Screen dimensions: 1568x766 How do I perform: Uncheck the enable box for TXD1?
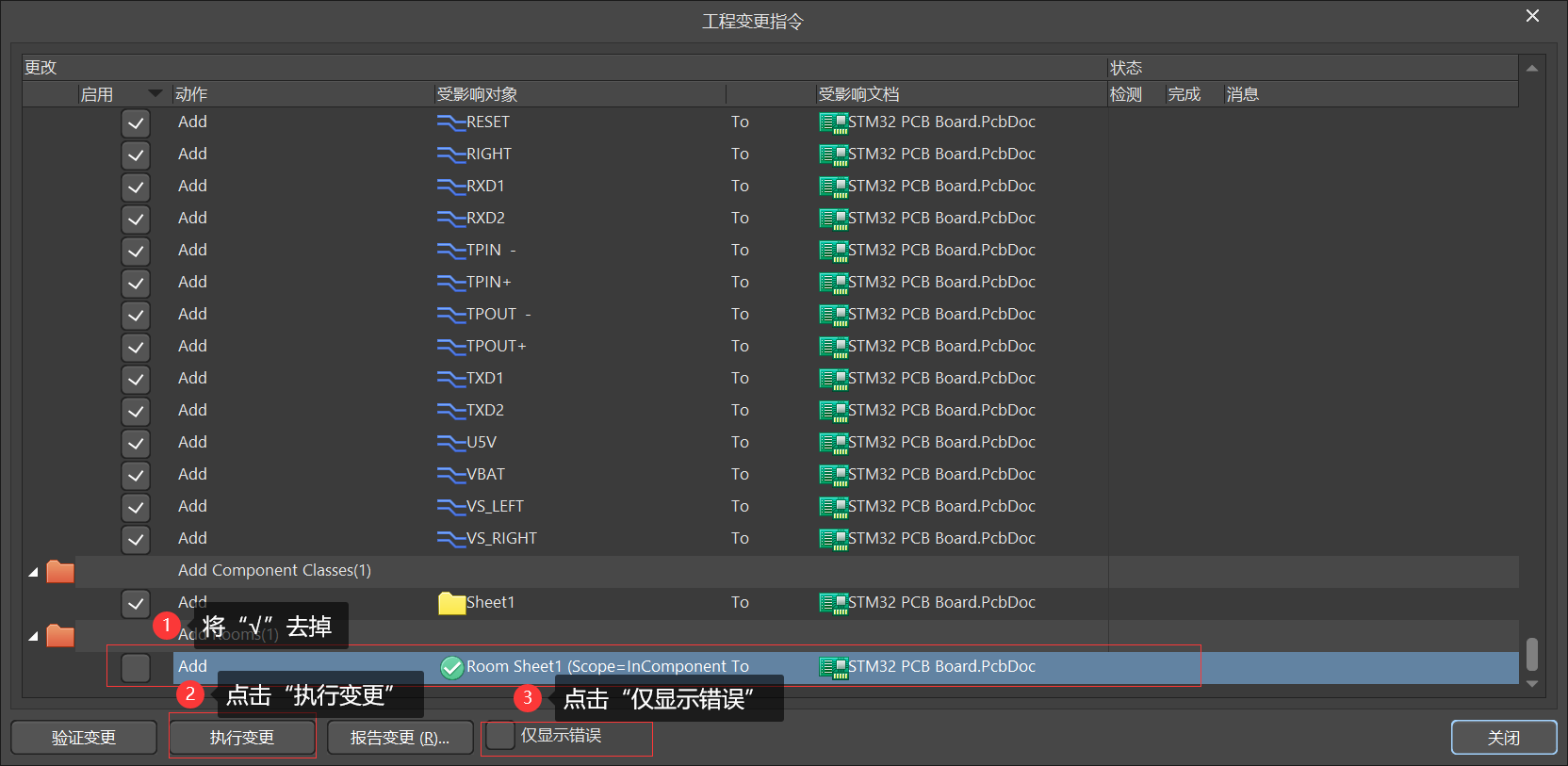click(136, 380)
